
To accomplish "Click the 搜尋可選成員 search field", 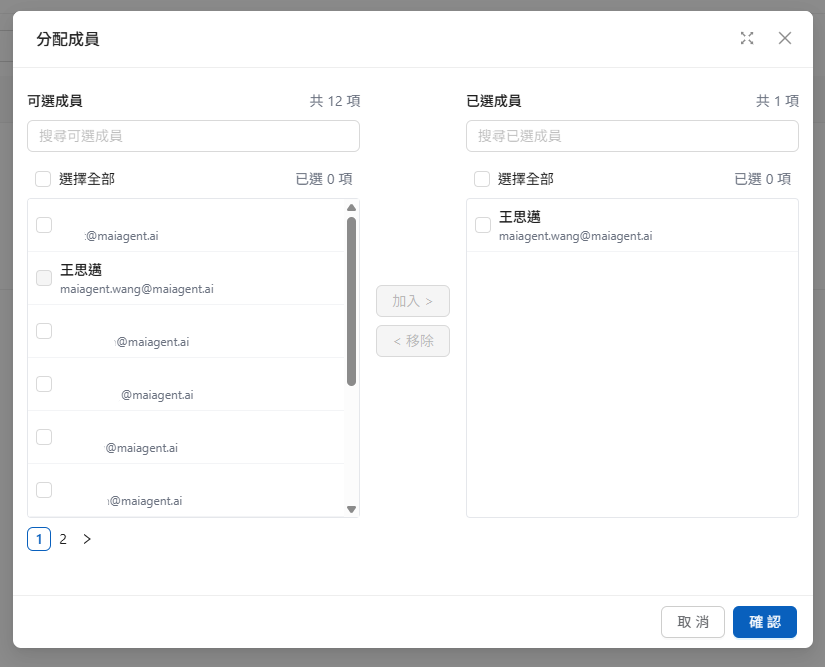I will tap(193, 136).
